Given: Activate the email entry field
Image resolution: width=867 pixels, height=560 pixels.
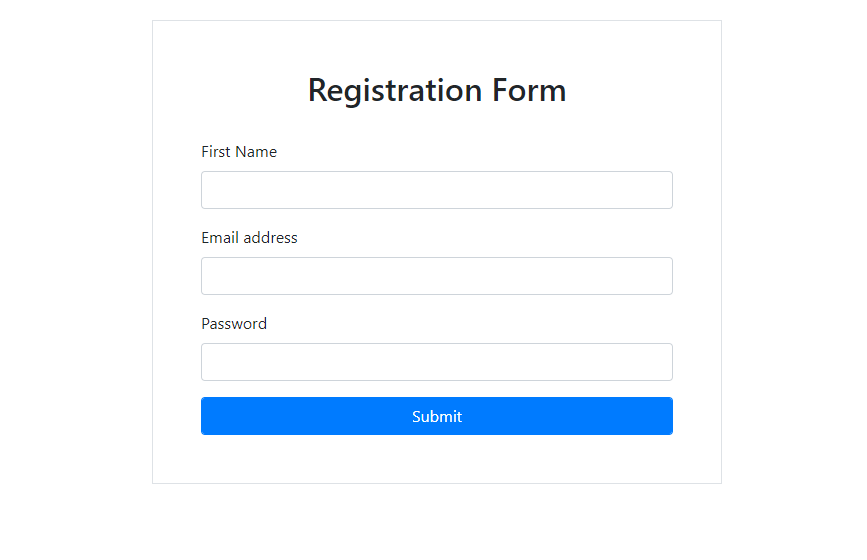Looking at the screenshot, I should click(x=436, y=276).
